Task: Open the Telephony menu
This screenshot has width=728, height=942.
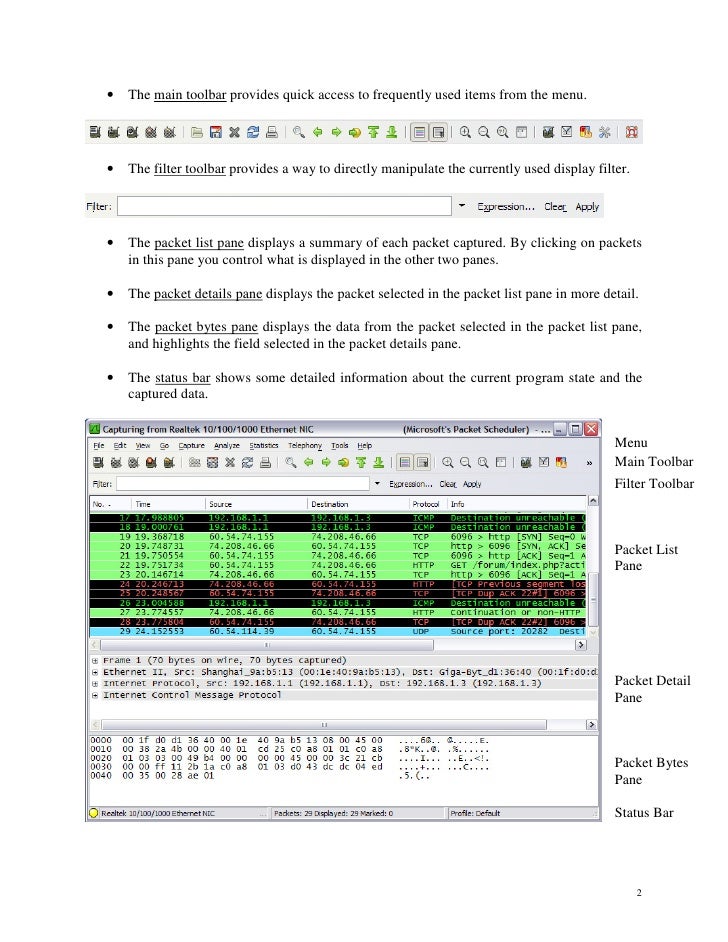Action: pyautogui.click(x=305, y=446)
